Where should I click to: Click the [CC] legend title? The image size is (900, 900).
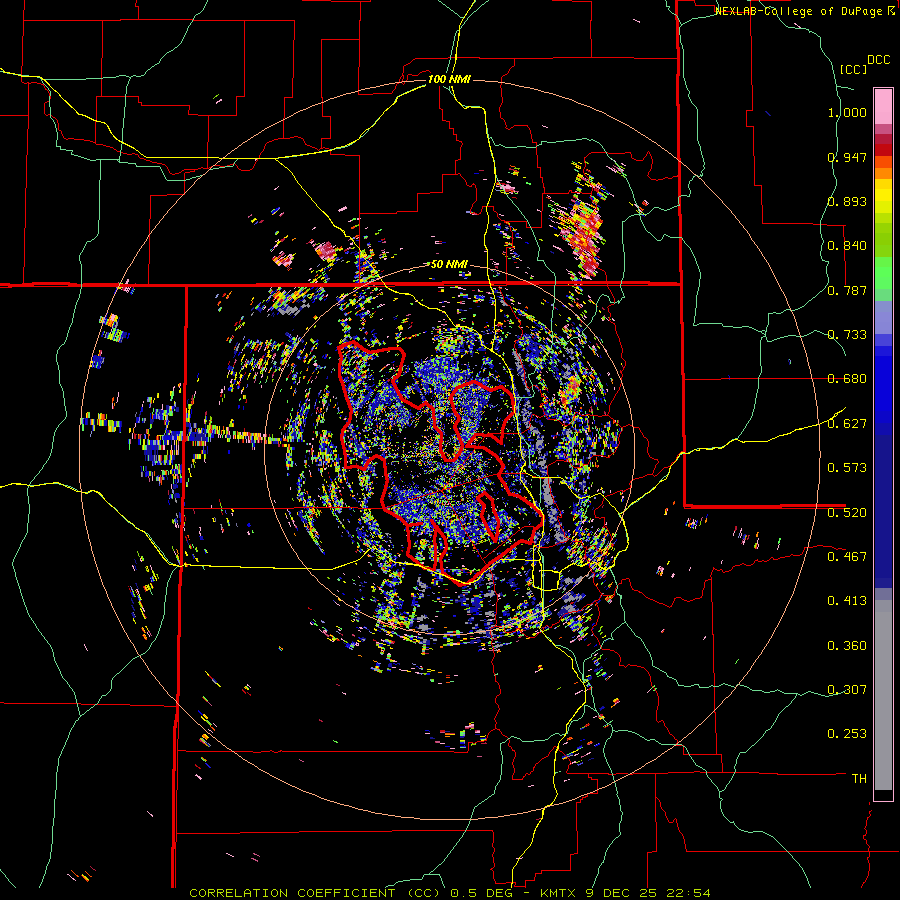[853, 69]
